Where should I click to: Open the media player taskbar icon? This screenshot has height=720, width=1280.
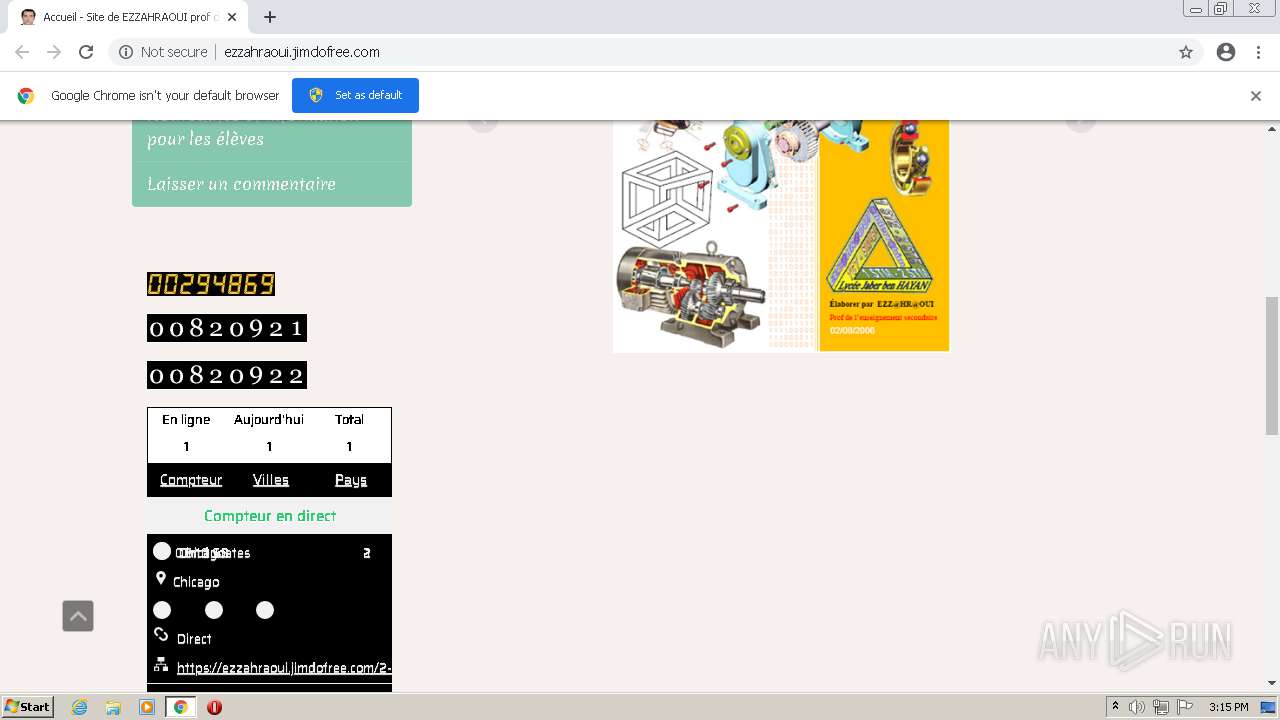pos(147,707)
